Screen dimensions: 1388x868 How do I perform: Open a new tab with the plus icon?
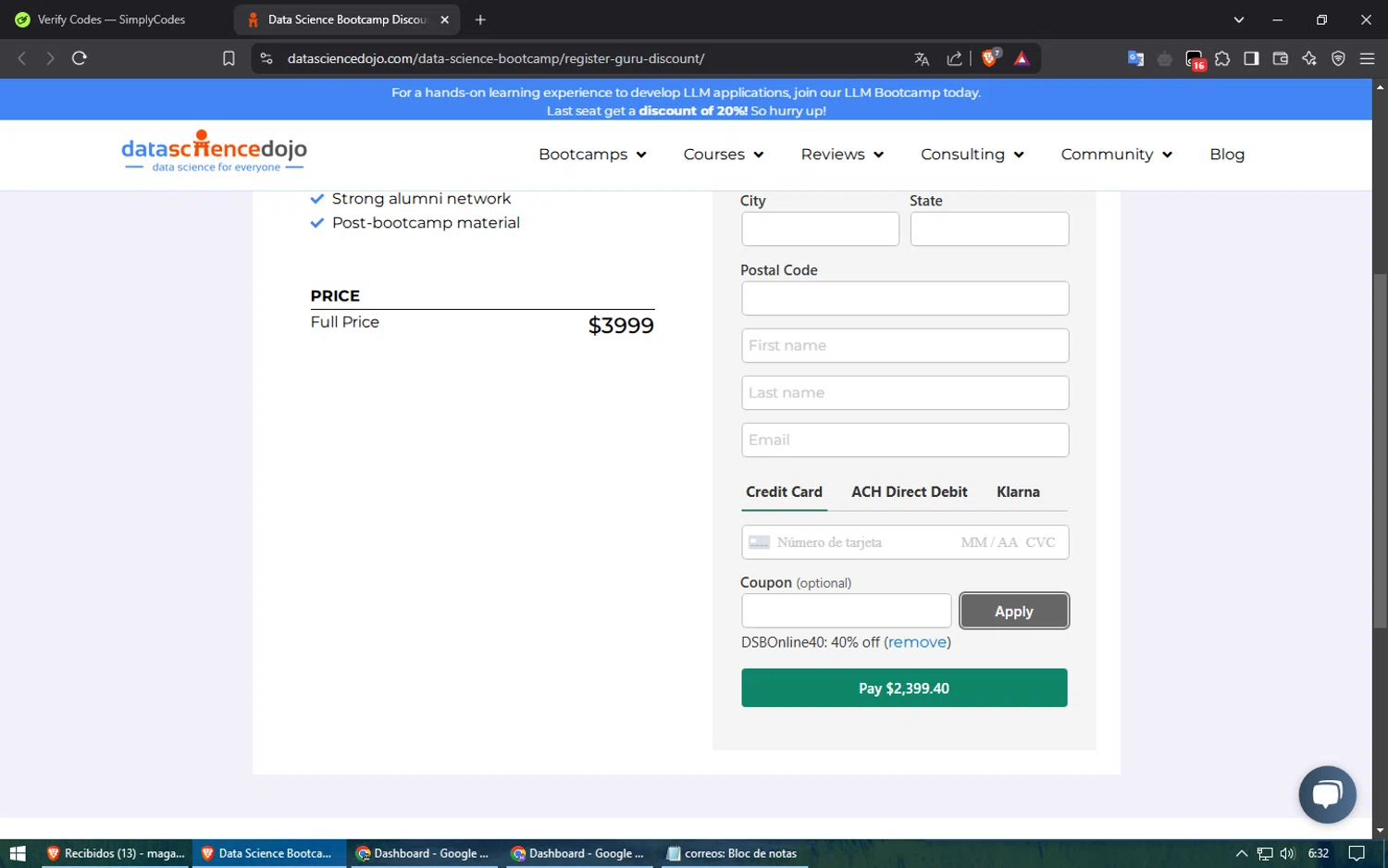[x=480, y=19]
